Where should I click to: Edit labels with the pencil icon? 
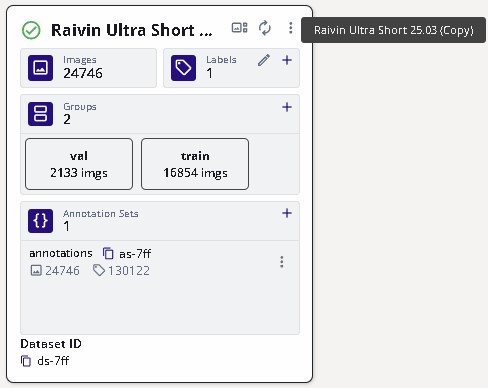(x=264, y=60)
